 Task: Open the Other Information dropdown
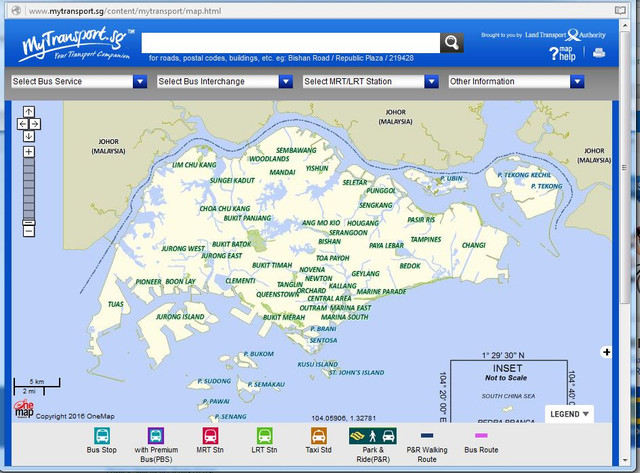[x=516, y=82]
